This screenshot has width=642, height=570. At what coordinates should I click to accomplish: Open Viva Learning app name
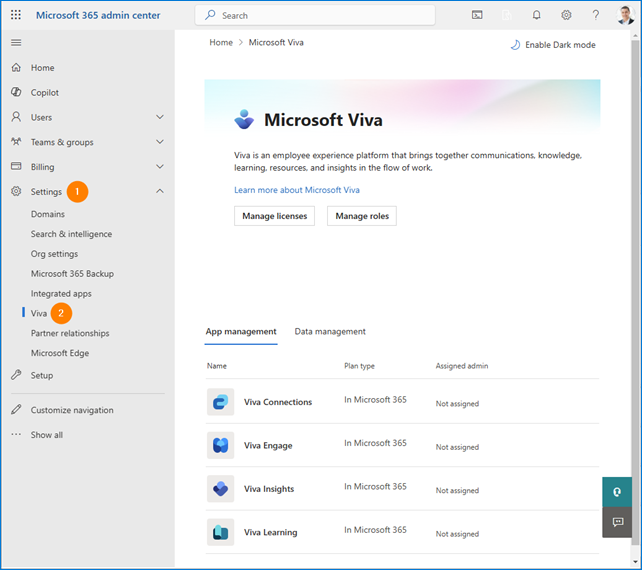[x=271, y=532]
